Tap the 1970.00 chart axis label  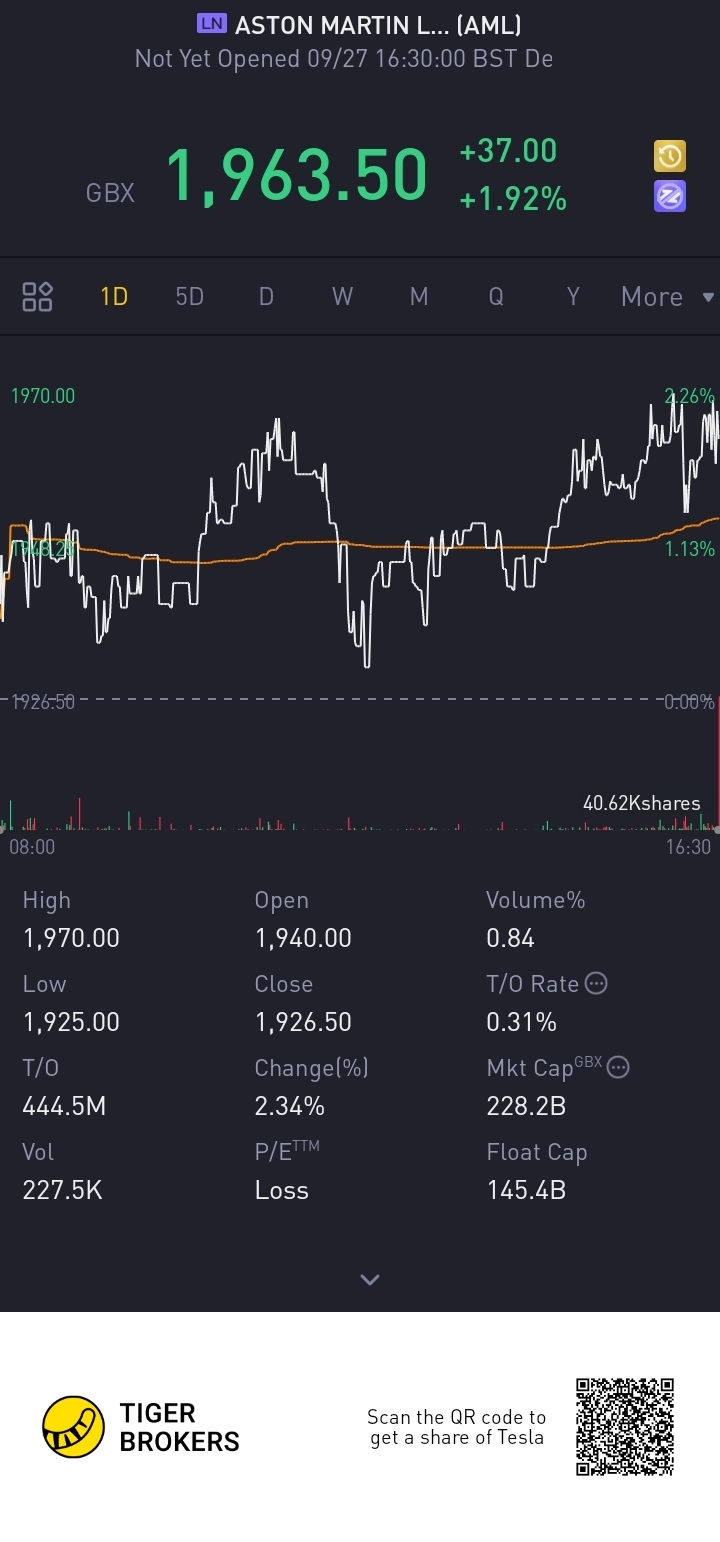tap(43, 396)
